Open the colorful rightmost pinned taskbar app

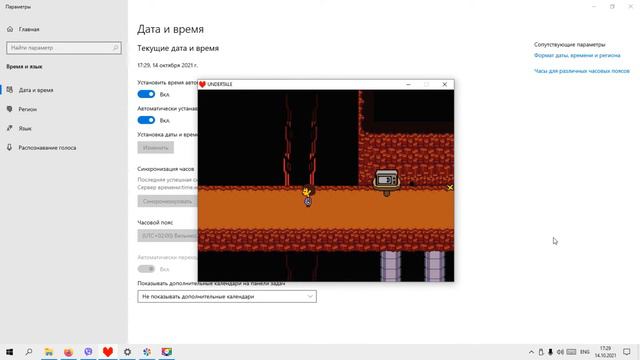point(167,351)
